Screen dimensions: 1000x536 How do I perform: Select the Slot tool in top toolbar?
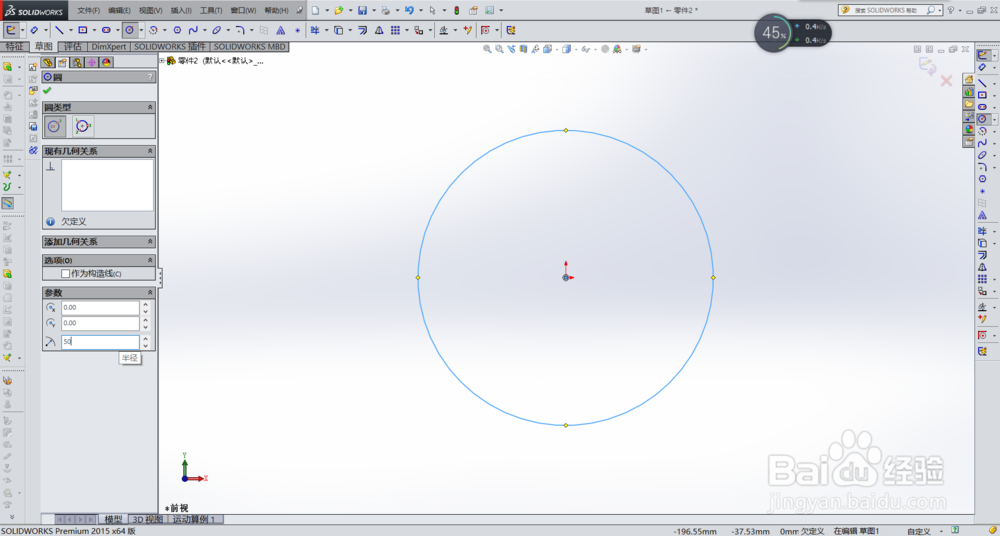(107, 30)
